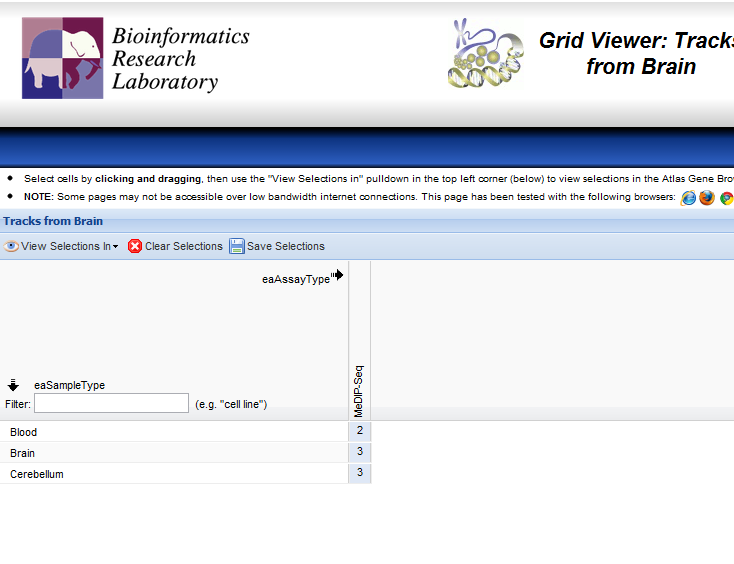Click the elephant logo image
This screenshot has height=564, width=734.
click(x=63, y=58)
